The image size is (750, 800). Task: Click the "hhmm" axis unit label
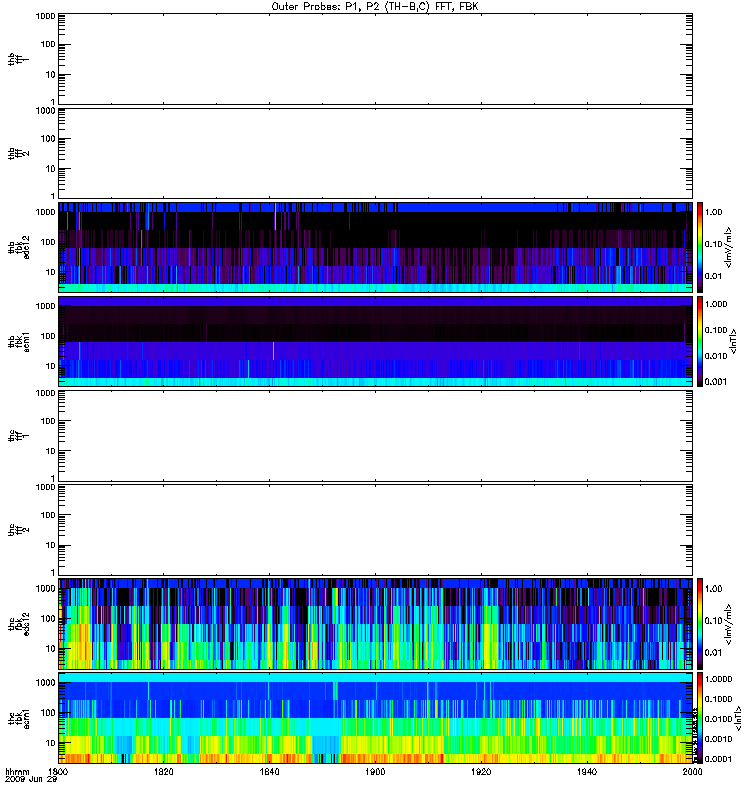click(x=17, y=772)
